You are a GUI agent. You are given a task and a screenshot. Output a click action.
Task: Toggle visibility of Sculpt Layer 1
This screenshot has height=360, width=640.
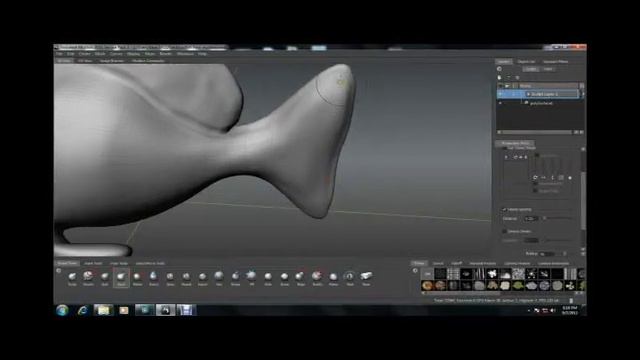[x=500, y=94]
